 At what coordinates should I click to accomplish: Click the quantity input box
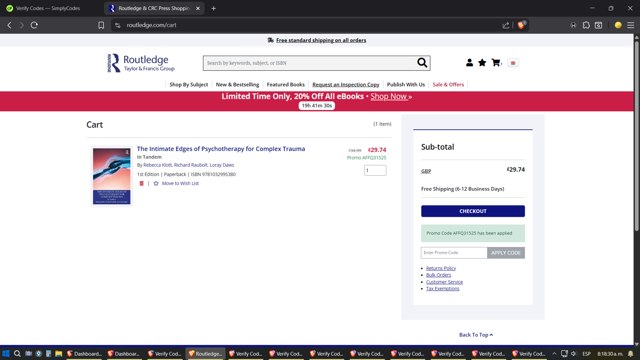coord(375,170)
